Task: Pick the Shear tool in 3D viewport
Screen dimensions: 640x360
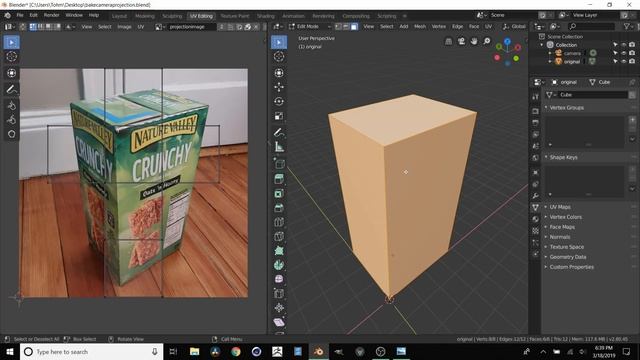Action: [x=279, y=322]
